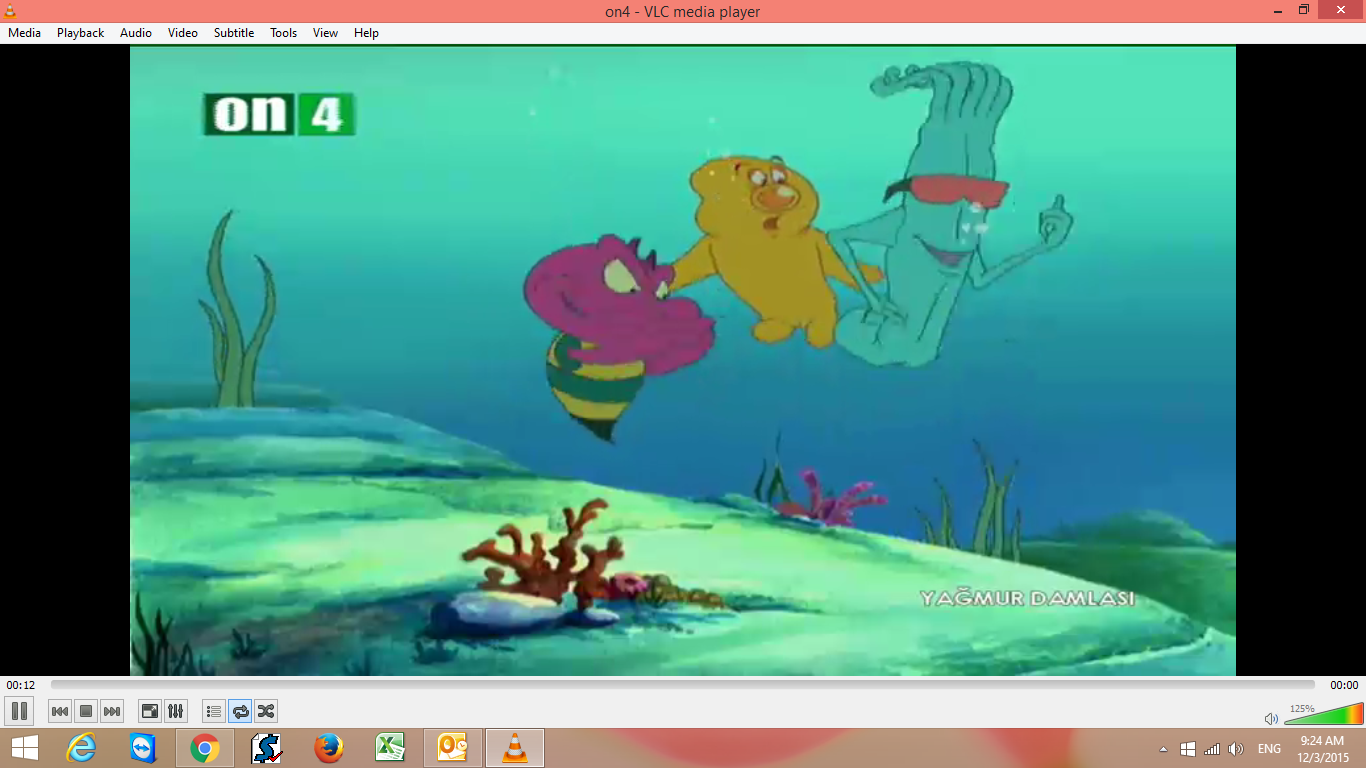Click the VLC cone icon in title bar

[10, 10]
